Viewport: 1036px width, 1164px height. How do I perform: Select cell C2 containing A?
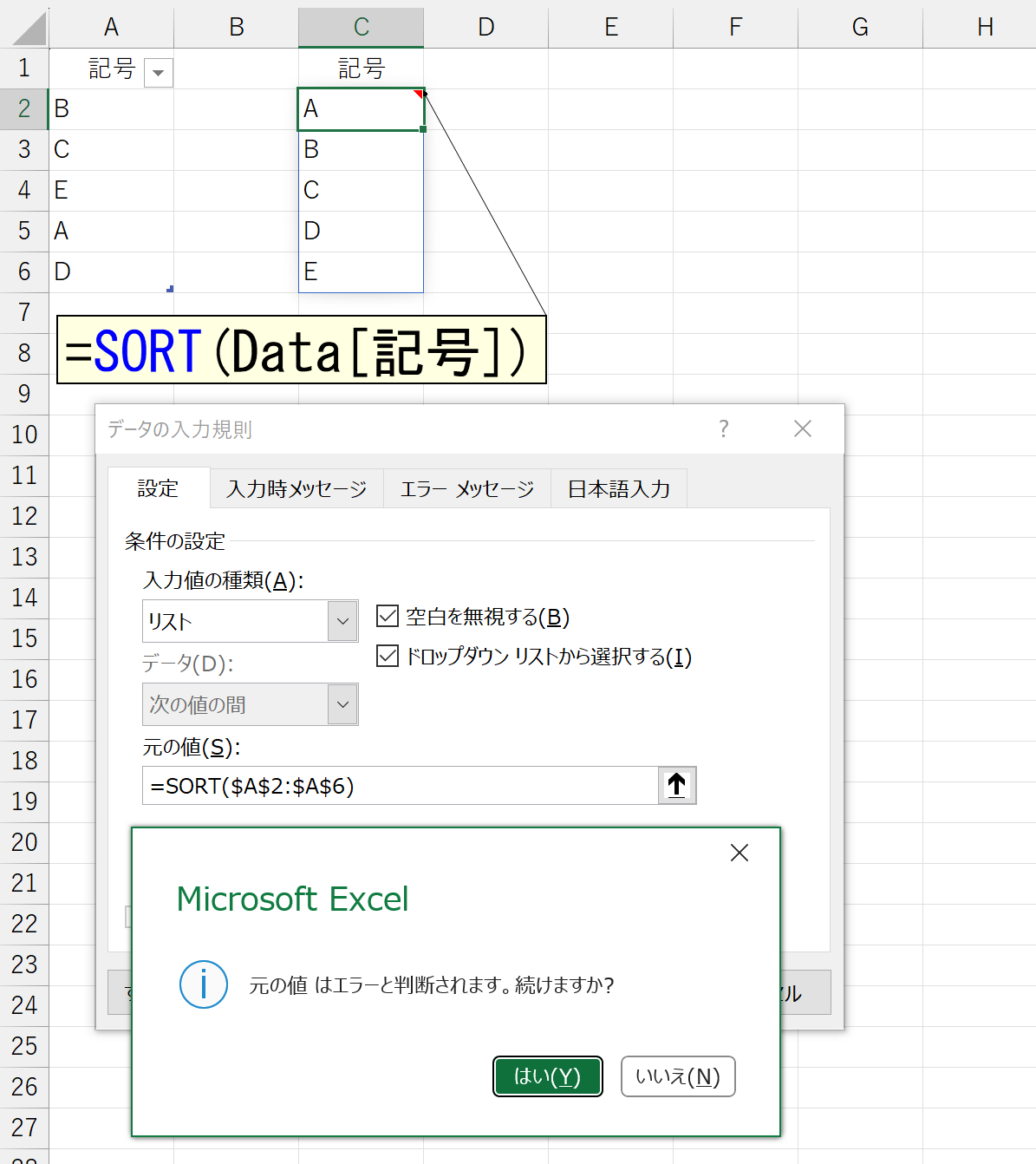362,109
